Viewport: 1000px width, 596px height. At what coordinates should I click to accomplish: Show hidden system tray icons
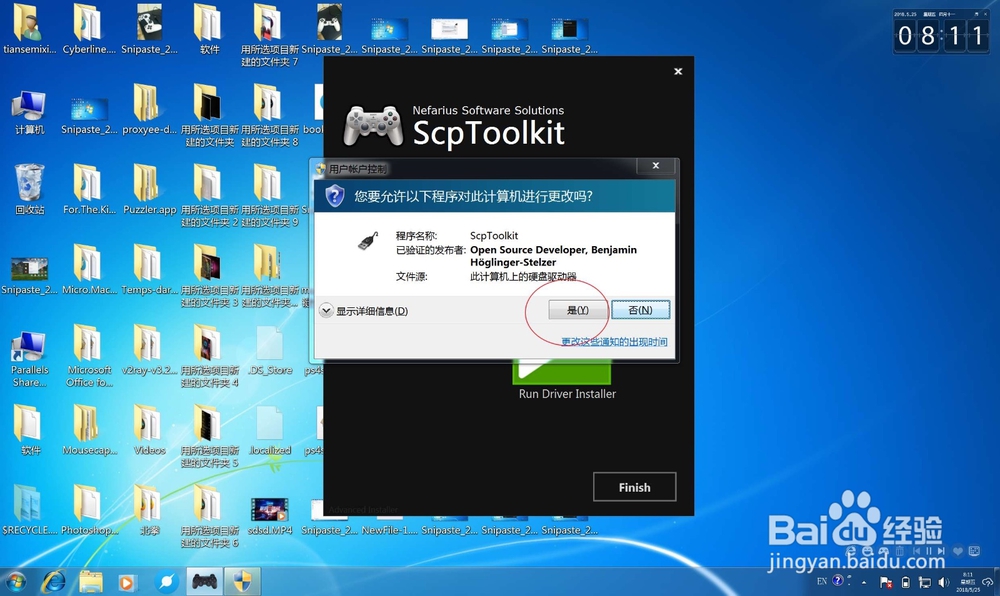864,582
